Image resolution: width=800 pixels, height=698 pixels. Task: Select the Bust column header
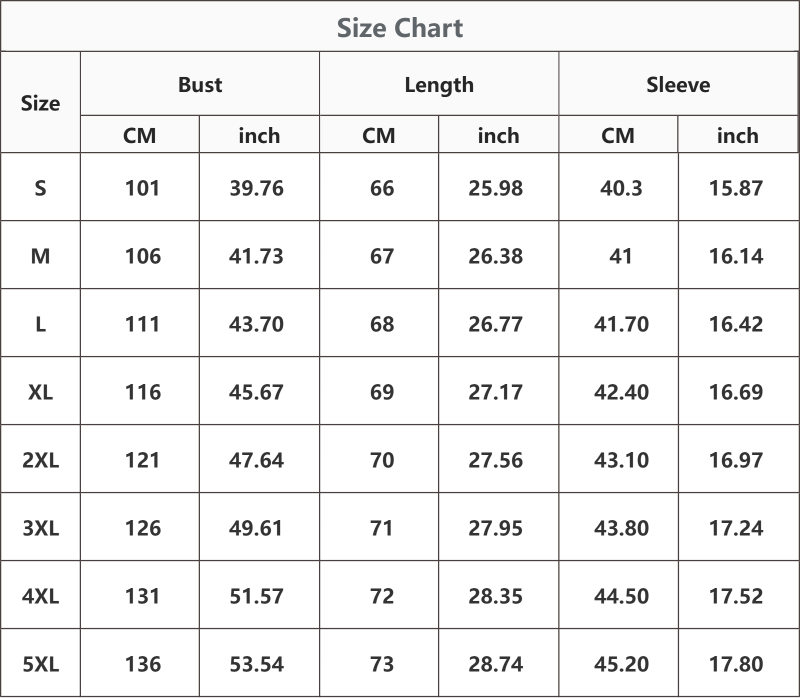click(200, 84)
